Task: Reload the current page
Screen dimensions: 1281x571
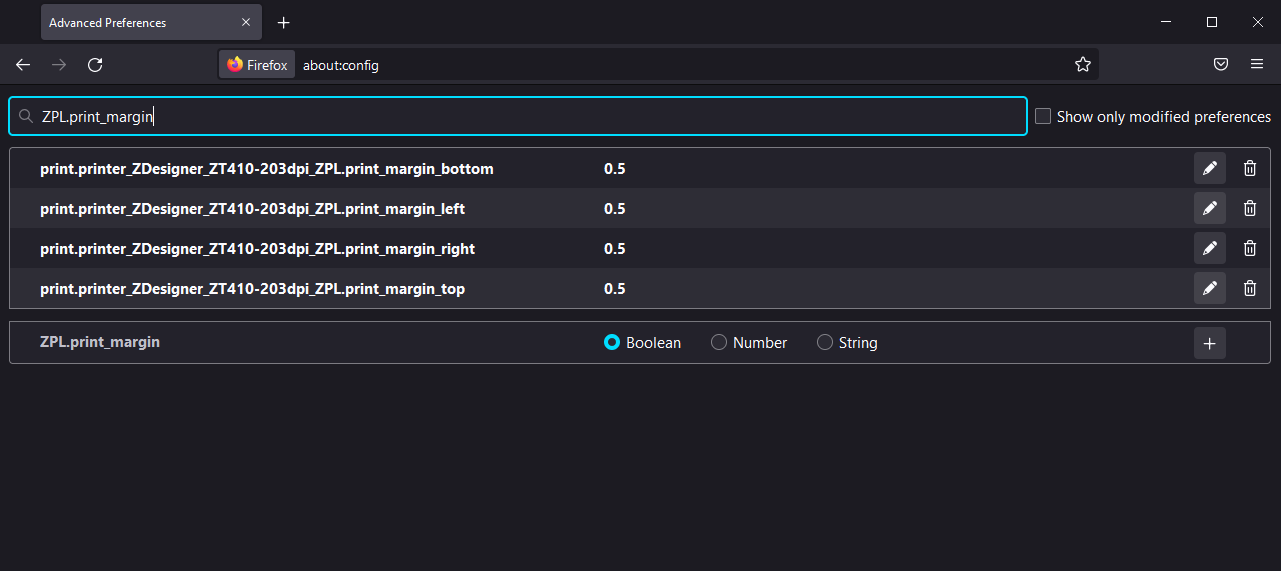Action: [x=95, y=65]
